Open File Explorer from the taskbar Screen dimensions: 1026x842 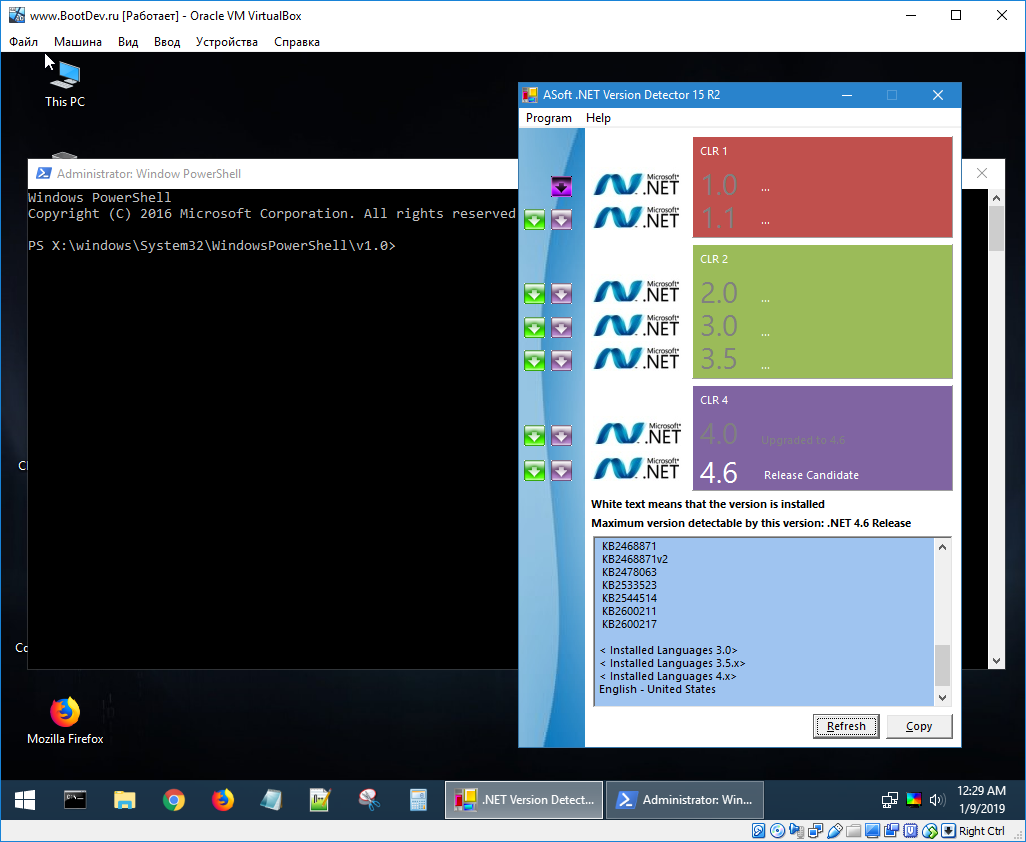coord(124,799)
